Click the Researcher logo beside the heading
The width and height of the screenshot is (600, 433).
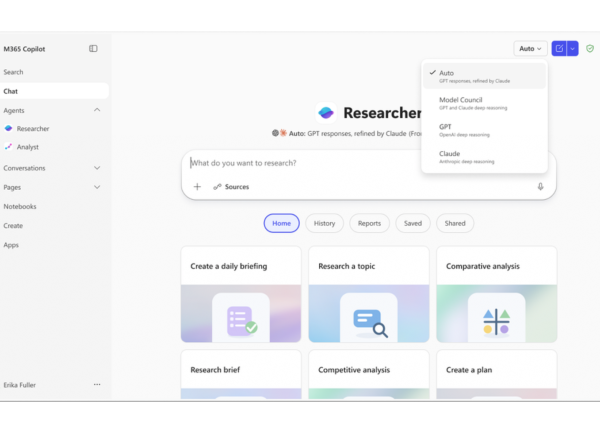click(326, 113)
